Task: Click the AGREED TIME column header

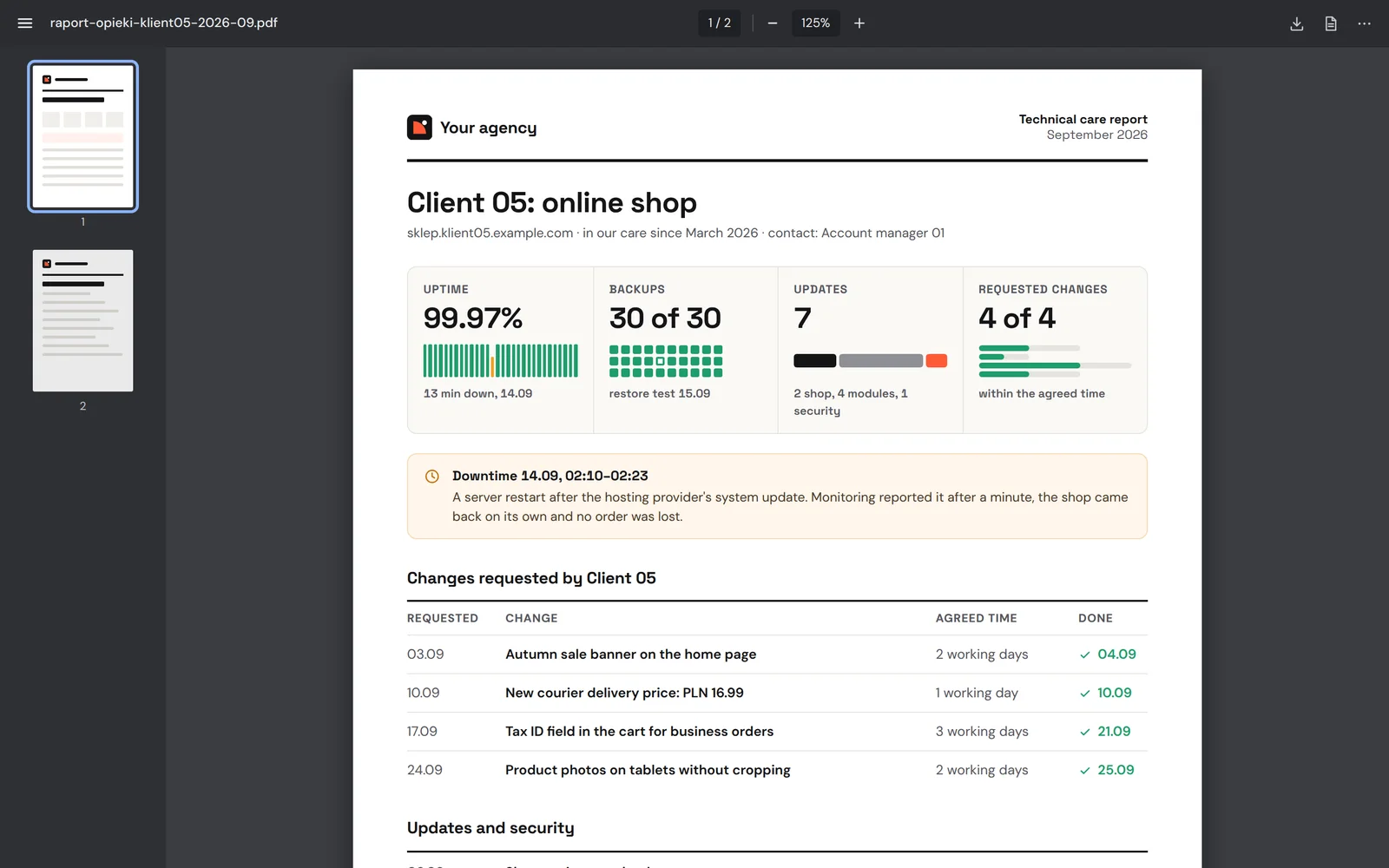Action: tap(977, 618)
